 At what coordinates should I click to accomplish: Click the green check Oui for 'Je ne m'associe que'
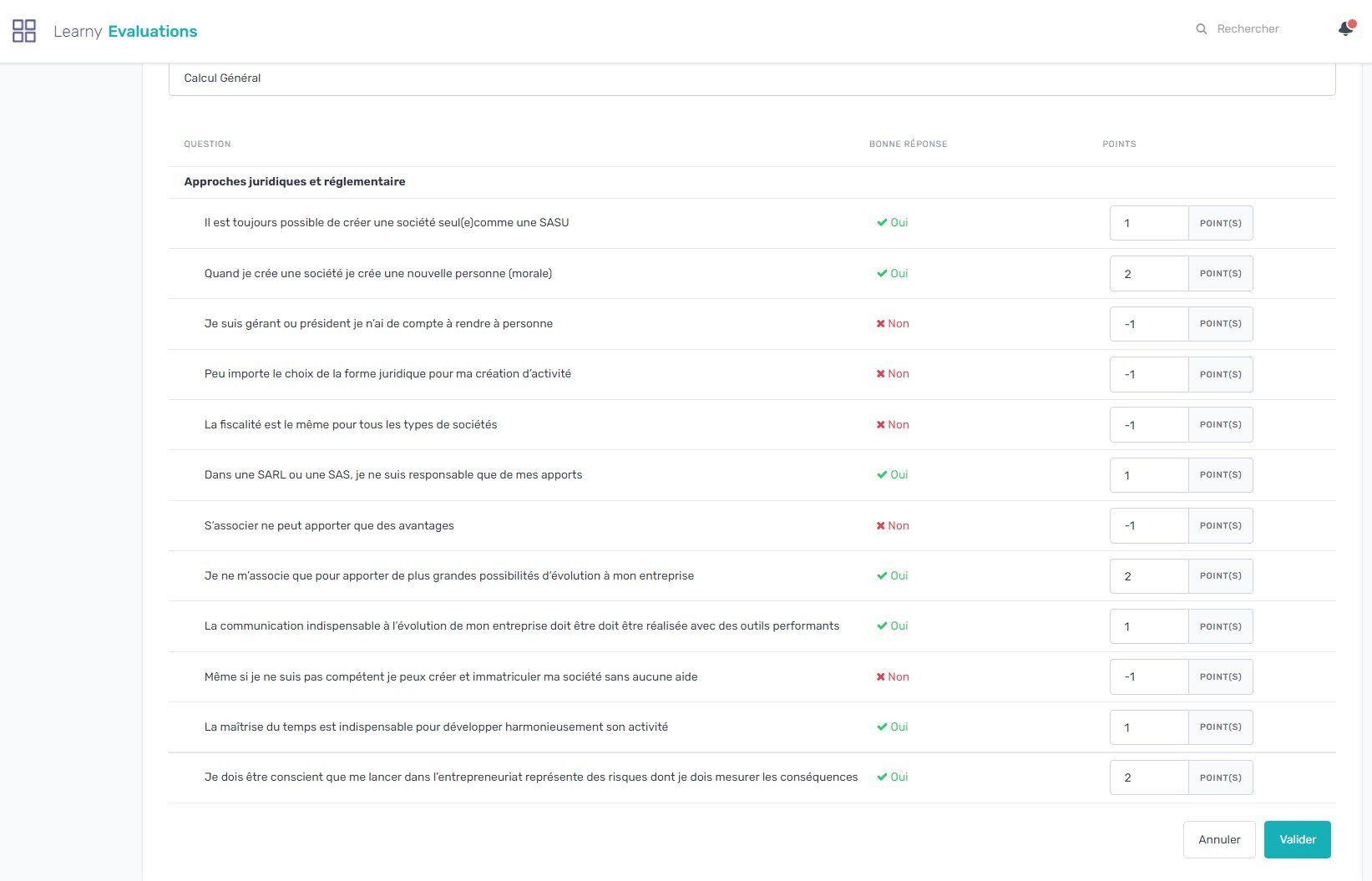892,576
